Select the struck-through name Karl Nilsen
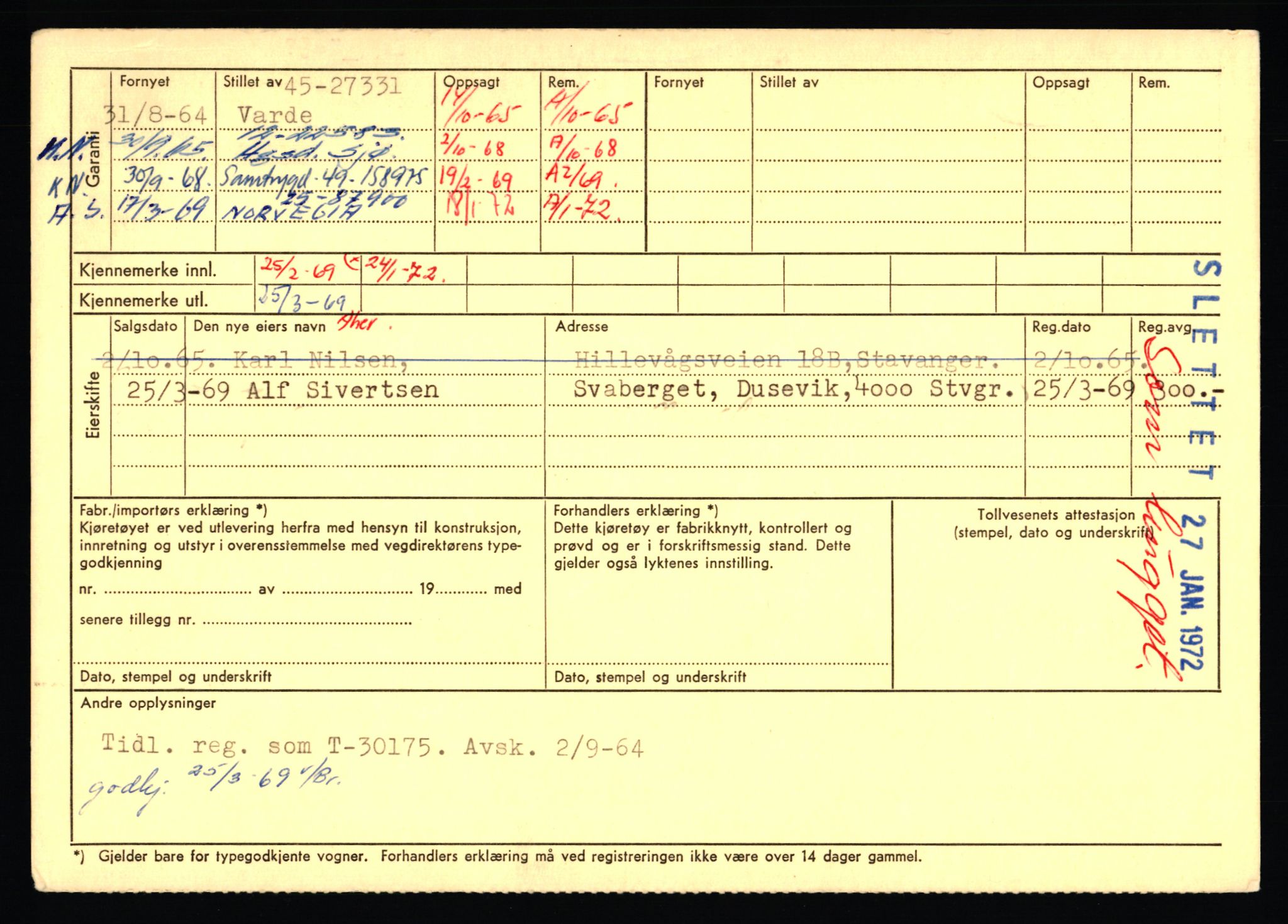Screen dimensions: 1288x924 319,360
